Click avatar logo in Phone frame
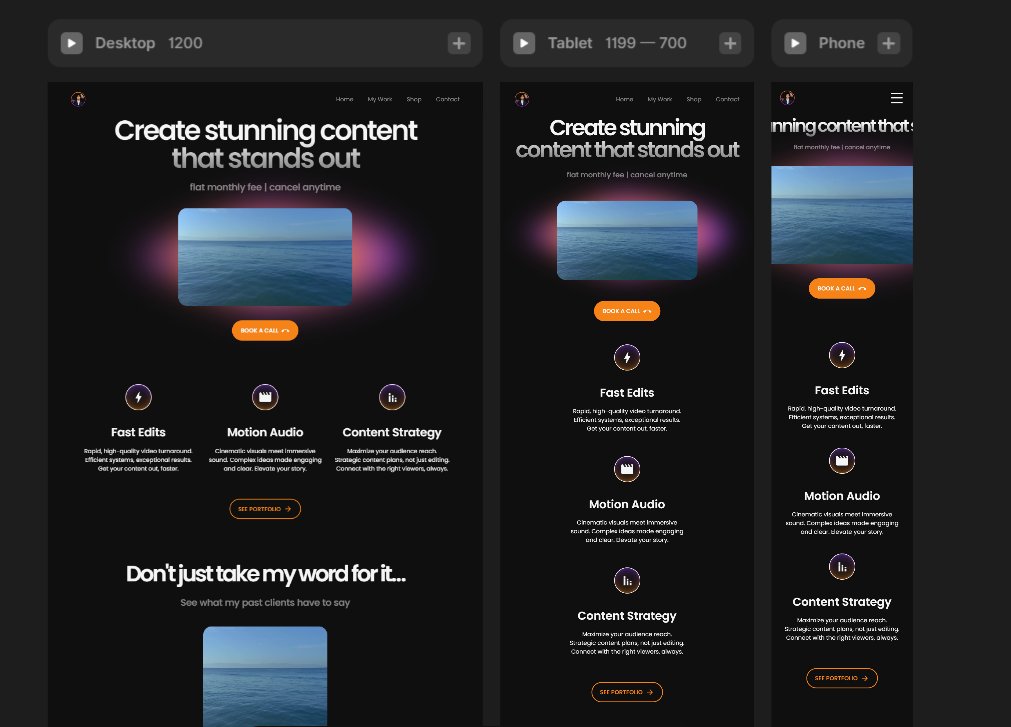The height and width of the screenshot is (727, 1011). tap(787, 98)
